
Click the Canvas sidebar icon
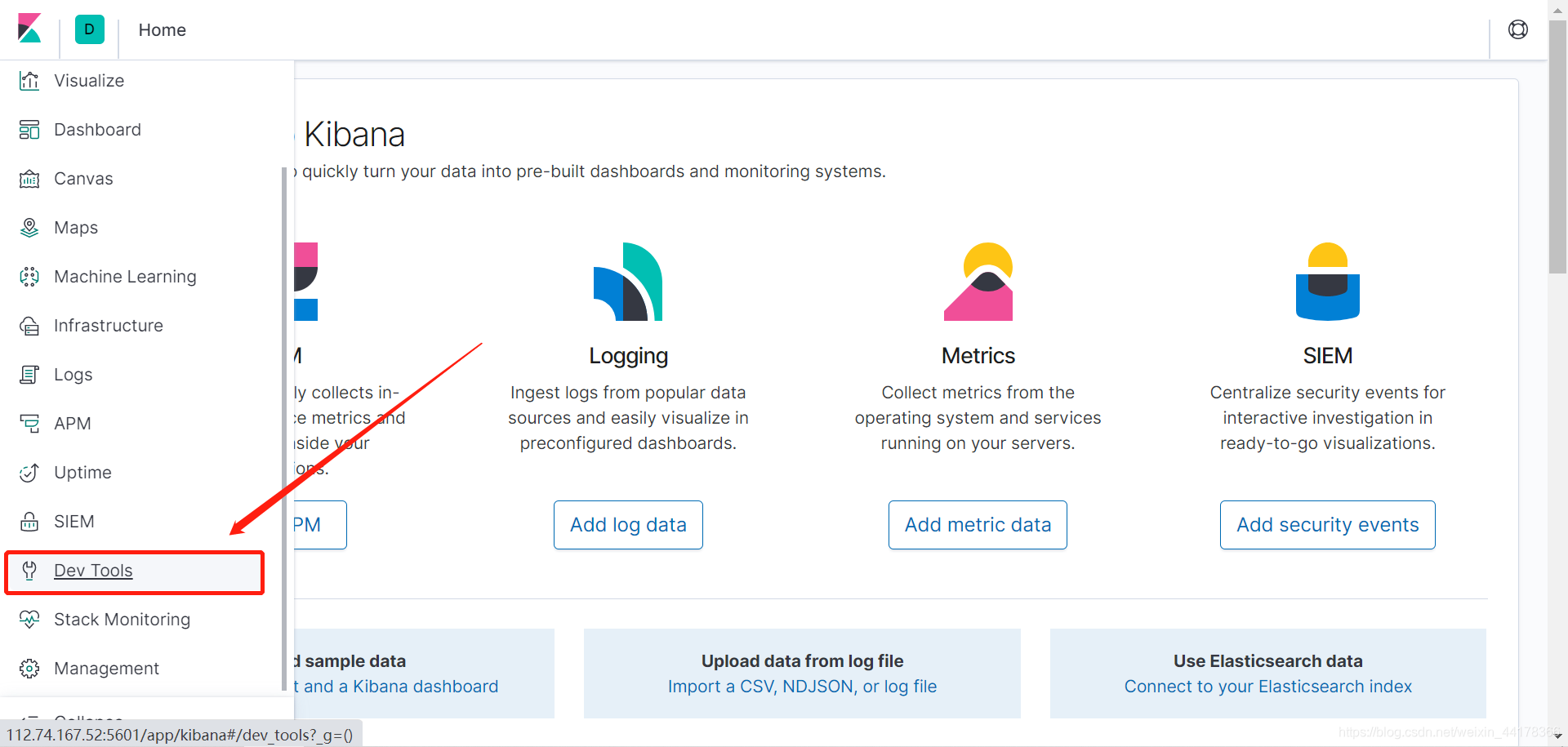[x=29, y=179]
